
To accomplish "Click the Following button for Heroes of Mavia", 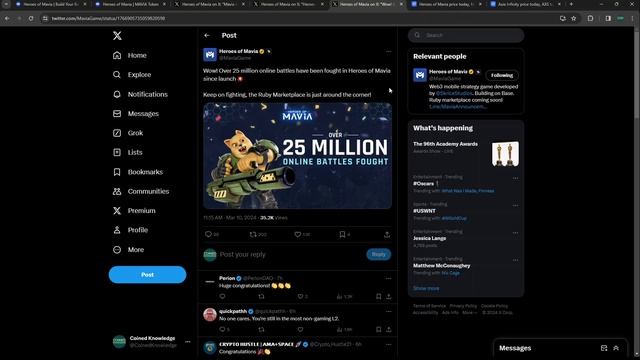I will click(502, 76).
